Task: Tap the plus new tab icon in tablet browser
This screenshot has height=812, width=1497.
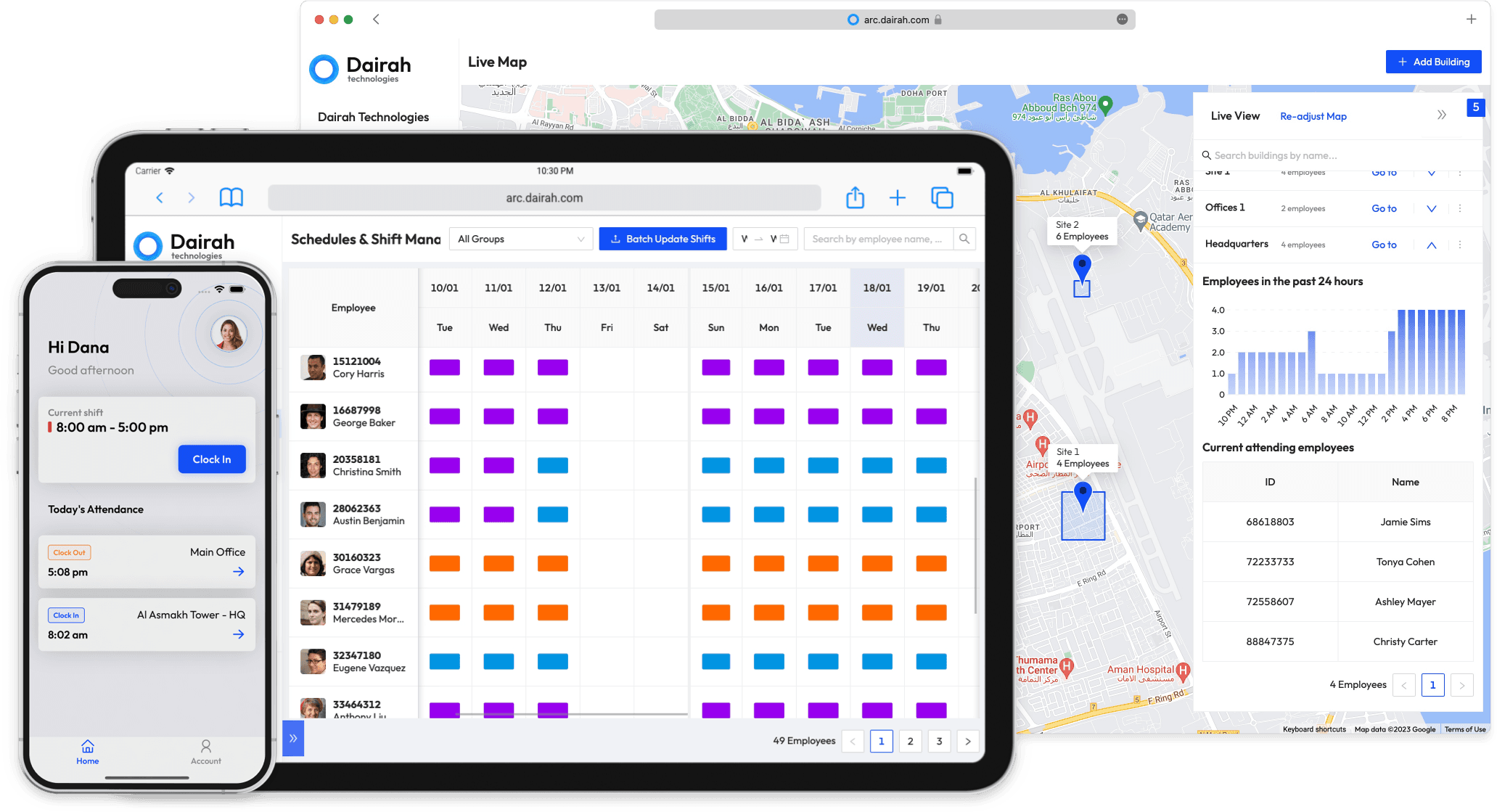Action: pos(898,197)
